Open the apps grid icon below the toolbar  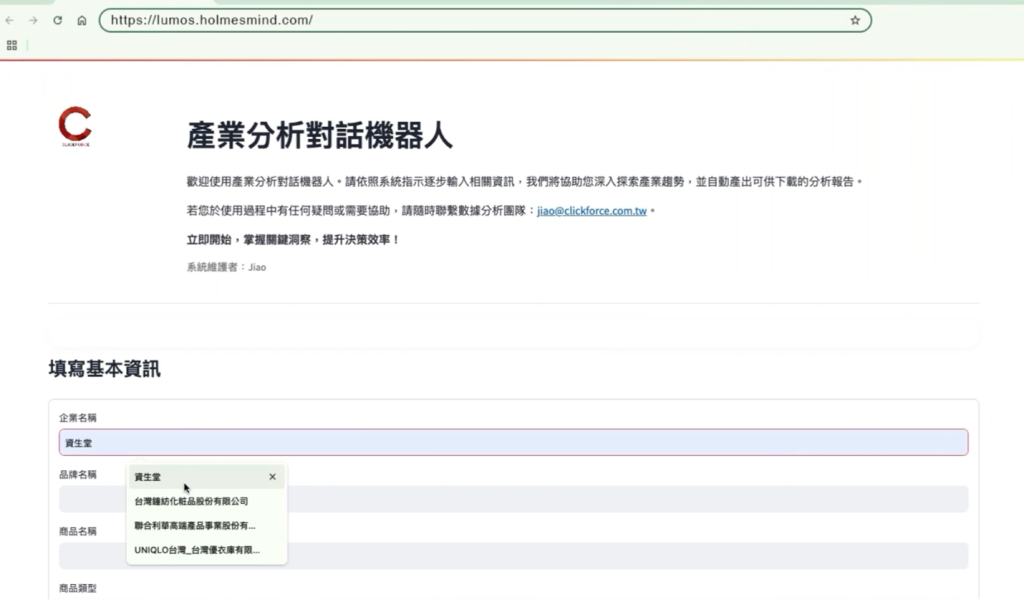tap(12, 45)
